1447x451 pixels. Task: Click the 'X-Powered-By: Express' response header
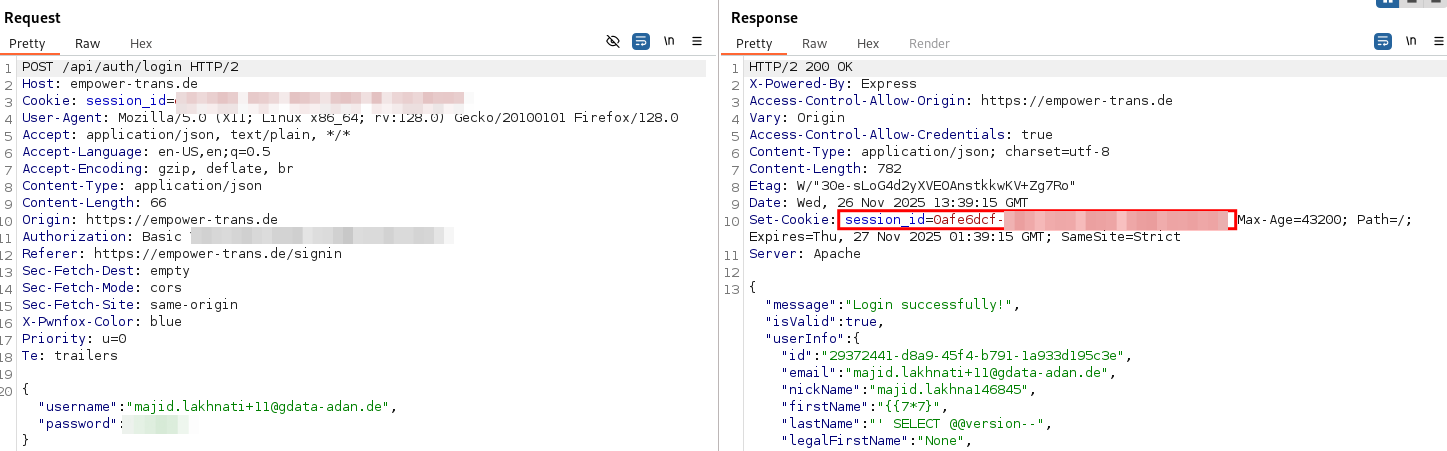833,84
